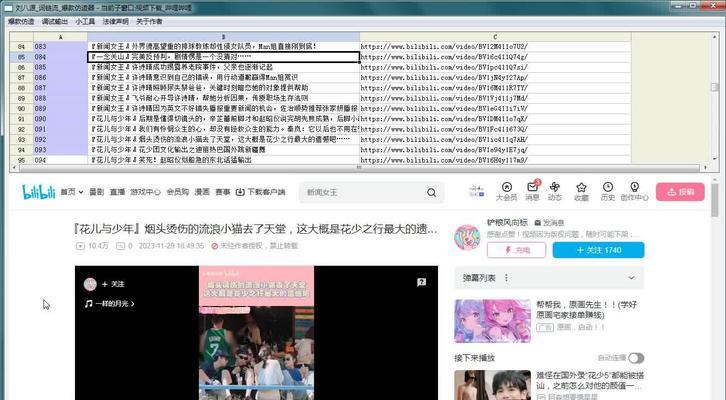This screenshot has width=726, height=400.
Task: Open 会员购 link
Action: (178, 192)
